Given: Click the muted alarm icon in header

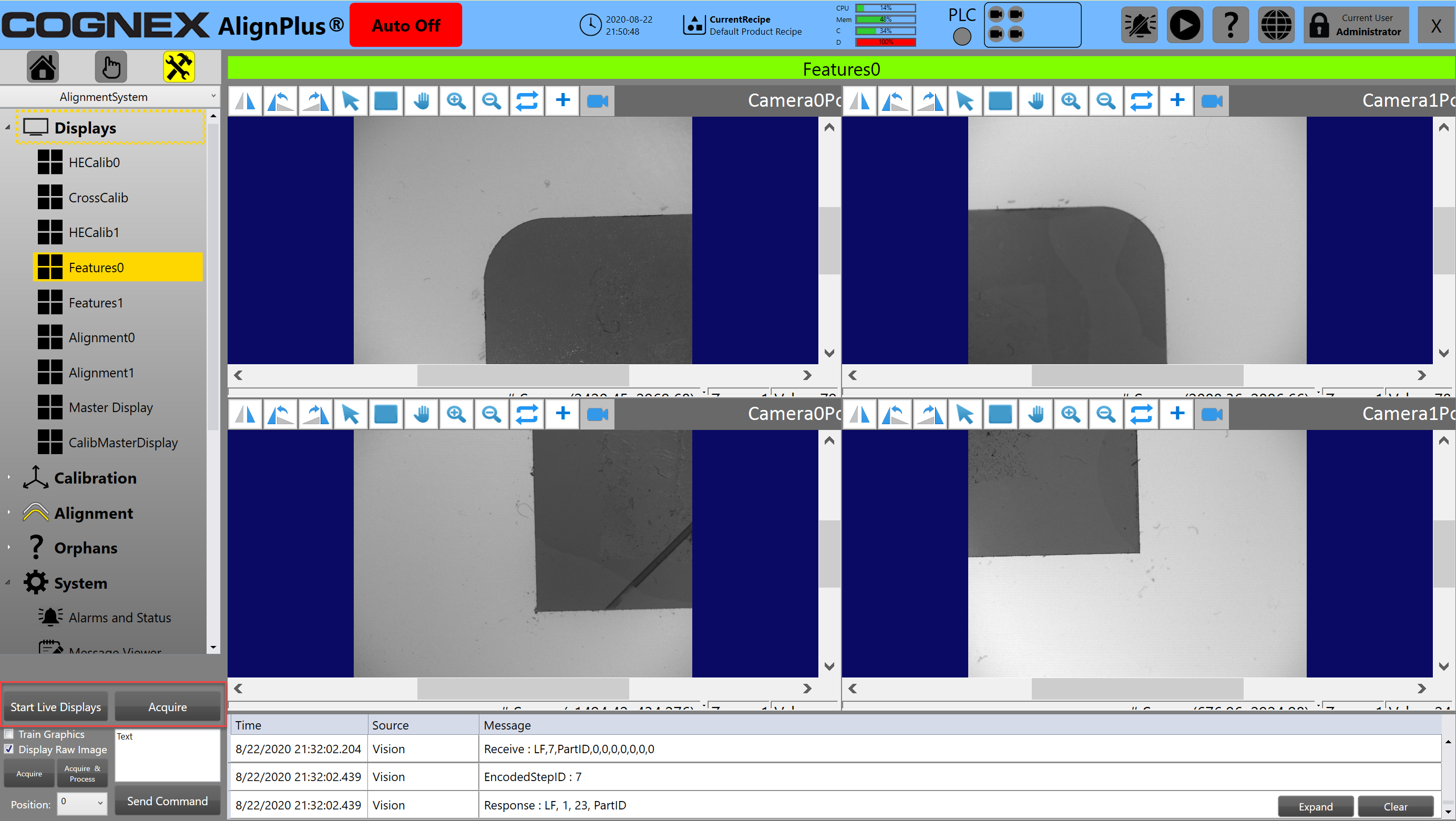Looking at the screenshot, I should pos(1139,25).
